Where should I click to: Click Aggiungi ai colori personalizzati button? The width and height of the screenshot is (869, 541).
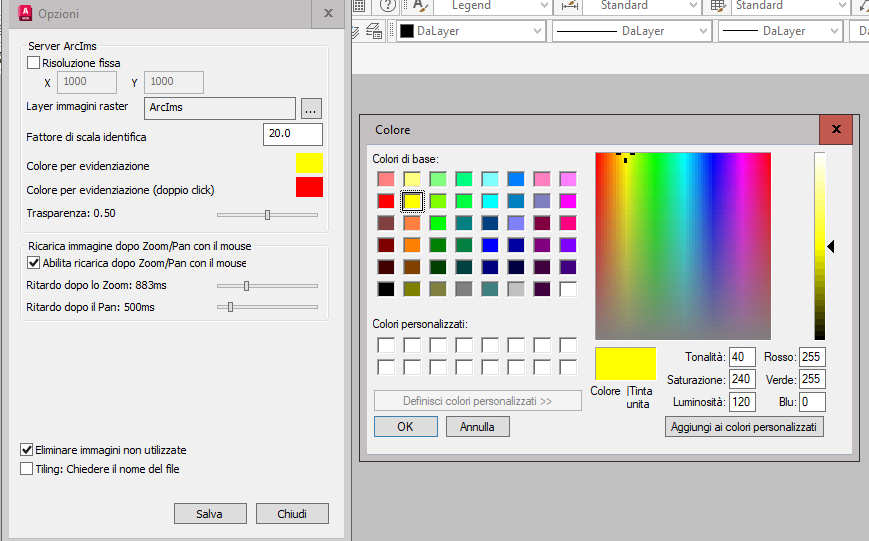coord(744,427)
